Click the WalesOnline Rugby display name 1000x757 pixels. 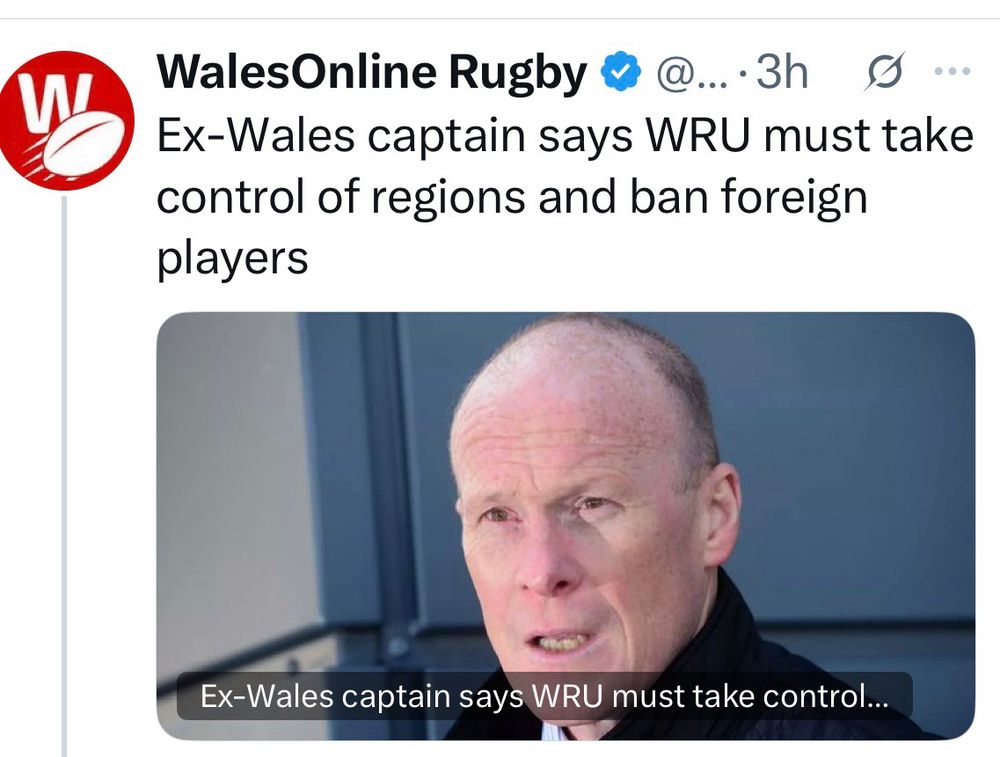(x=371, y=72)
